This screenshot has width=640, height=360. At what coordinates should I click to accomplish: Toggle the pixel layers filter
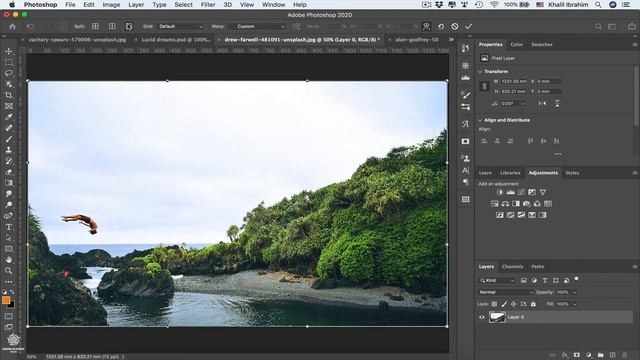(x=524, y=280)
